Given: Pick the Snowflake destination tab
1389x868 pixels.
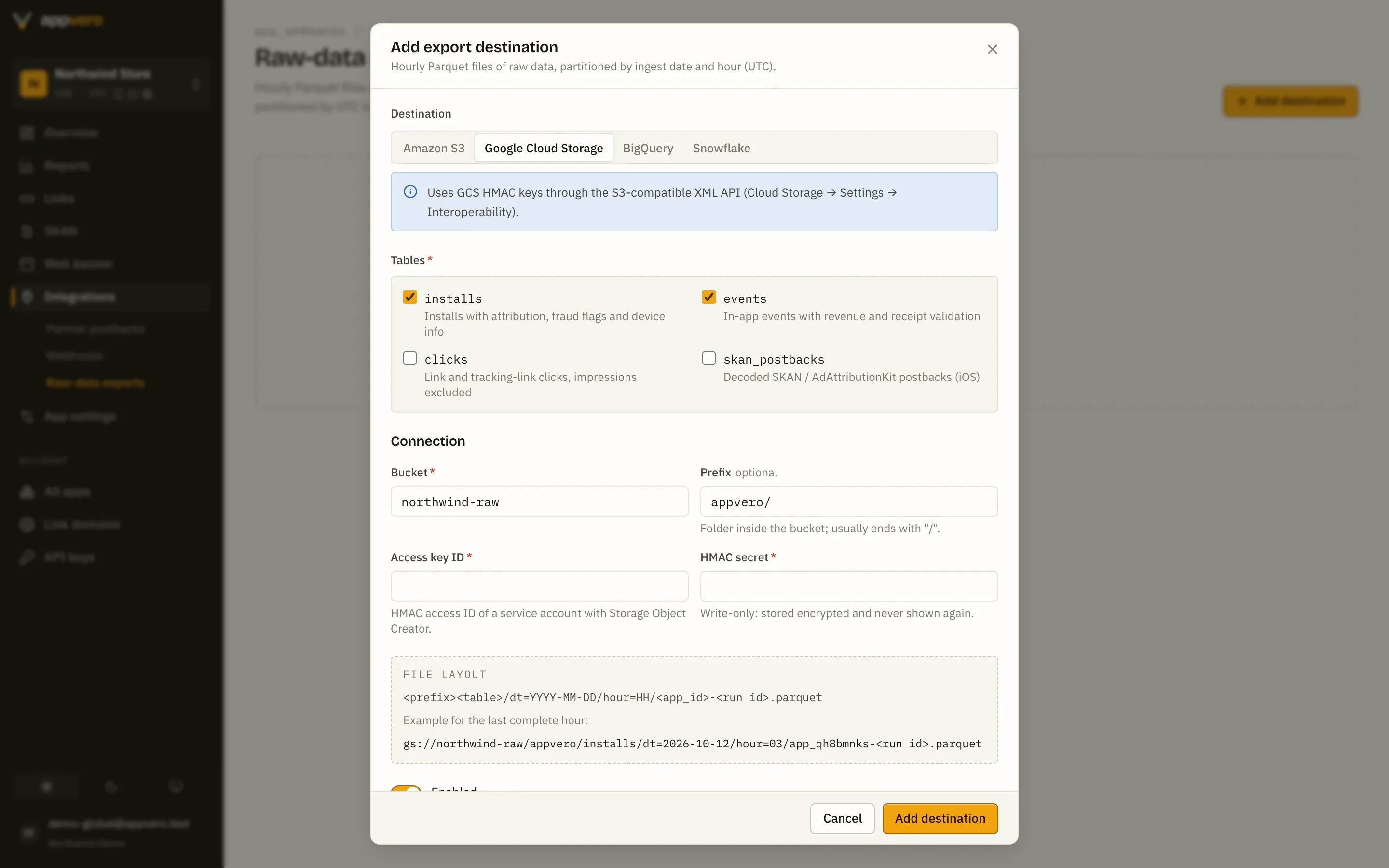Looking at the screenshot, I should pos(722,148).
